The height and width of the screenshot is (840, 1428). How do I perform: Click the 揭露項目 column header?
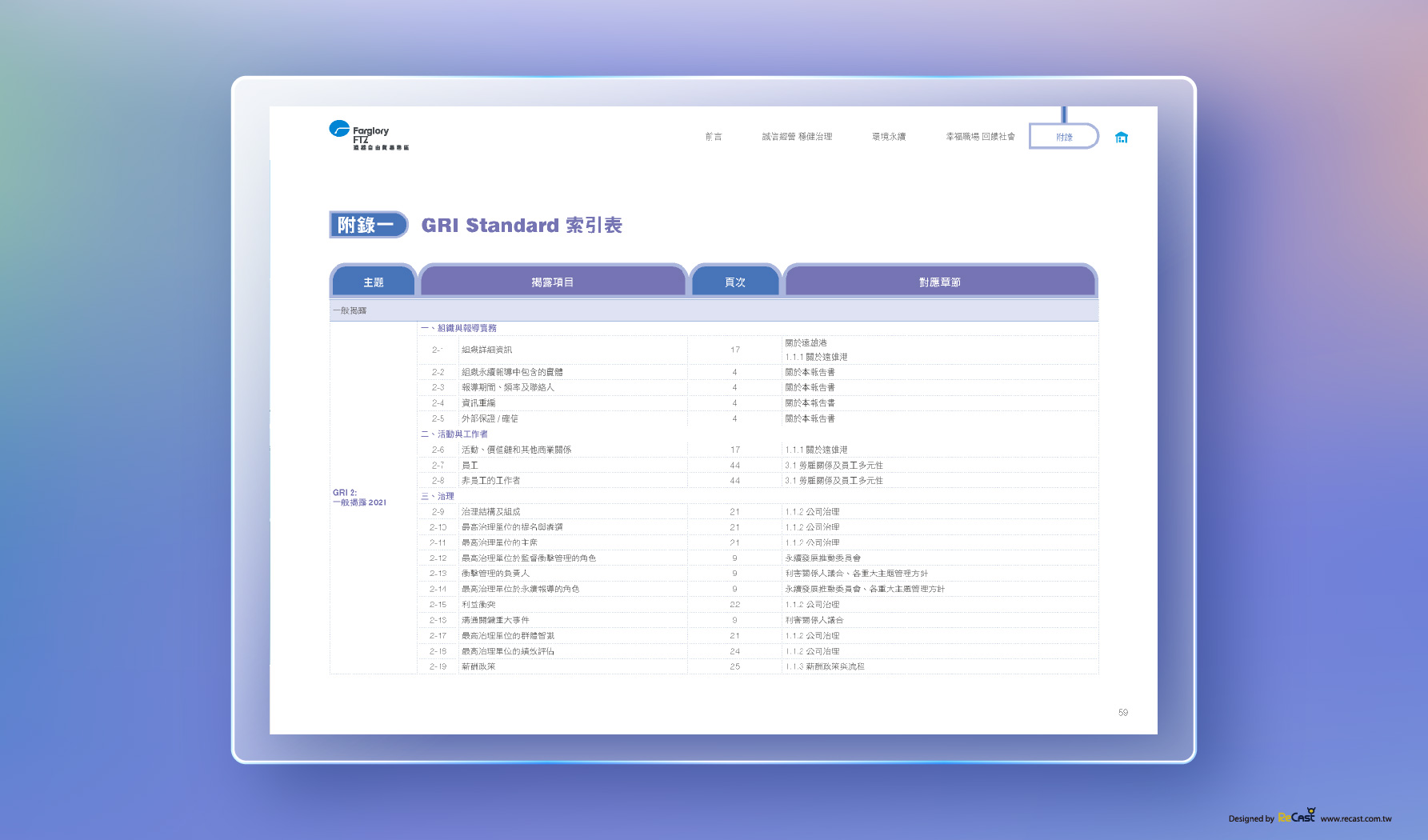click(553, 282)
